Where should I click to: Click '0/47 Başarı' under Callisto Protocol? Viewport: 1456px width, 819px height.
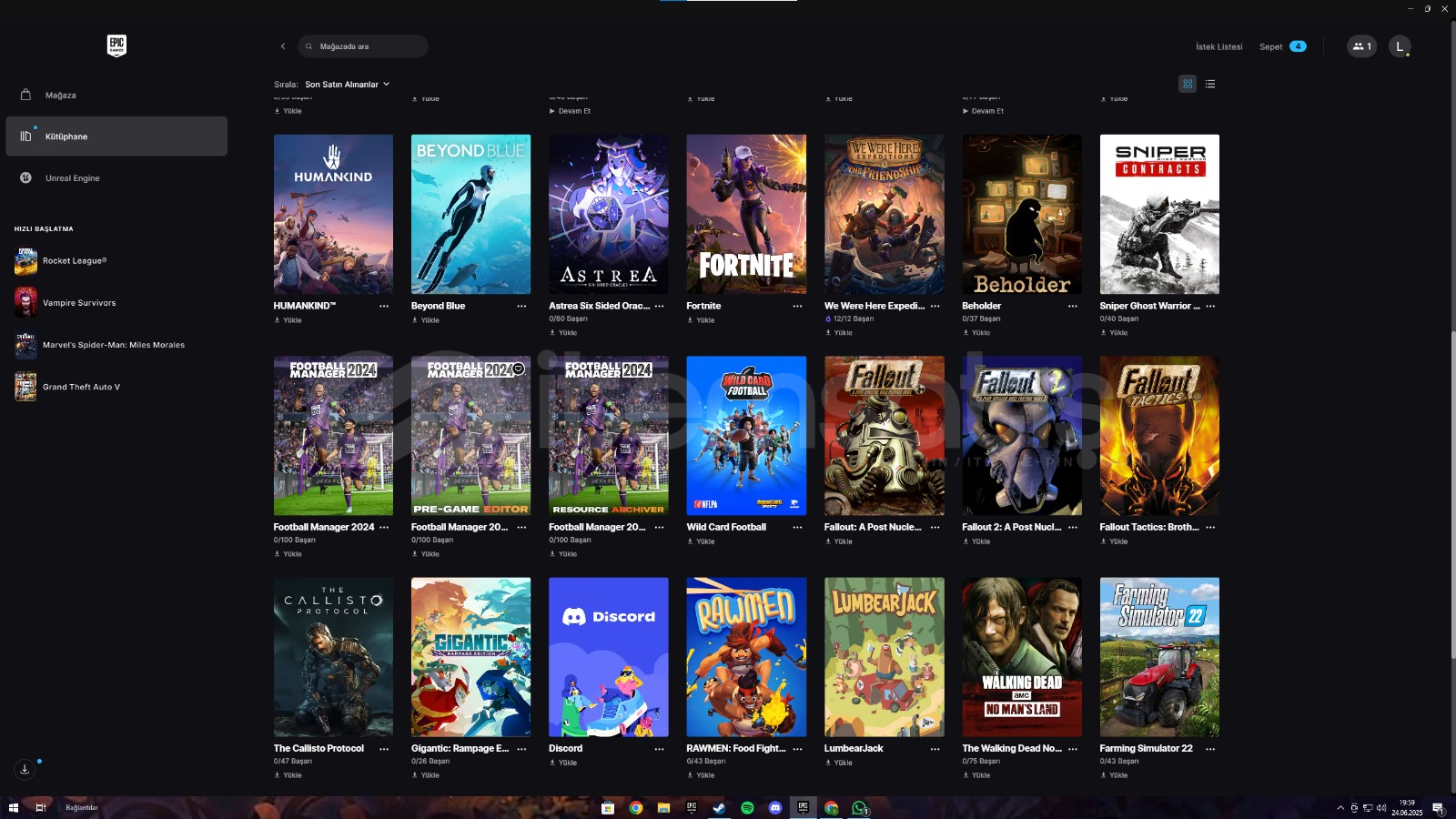coord(293,762)
